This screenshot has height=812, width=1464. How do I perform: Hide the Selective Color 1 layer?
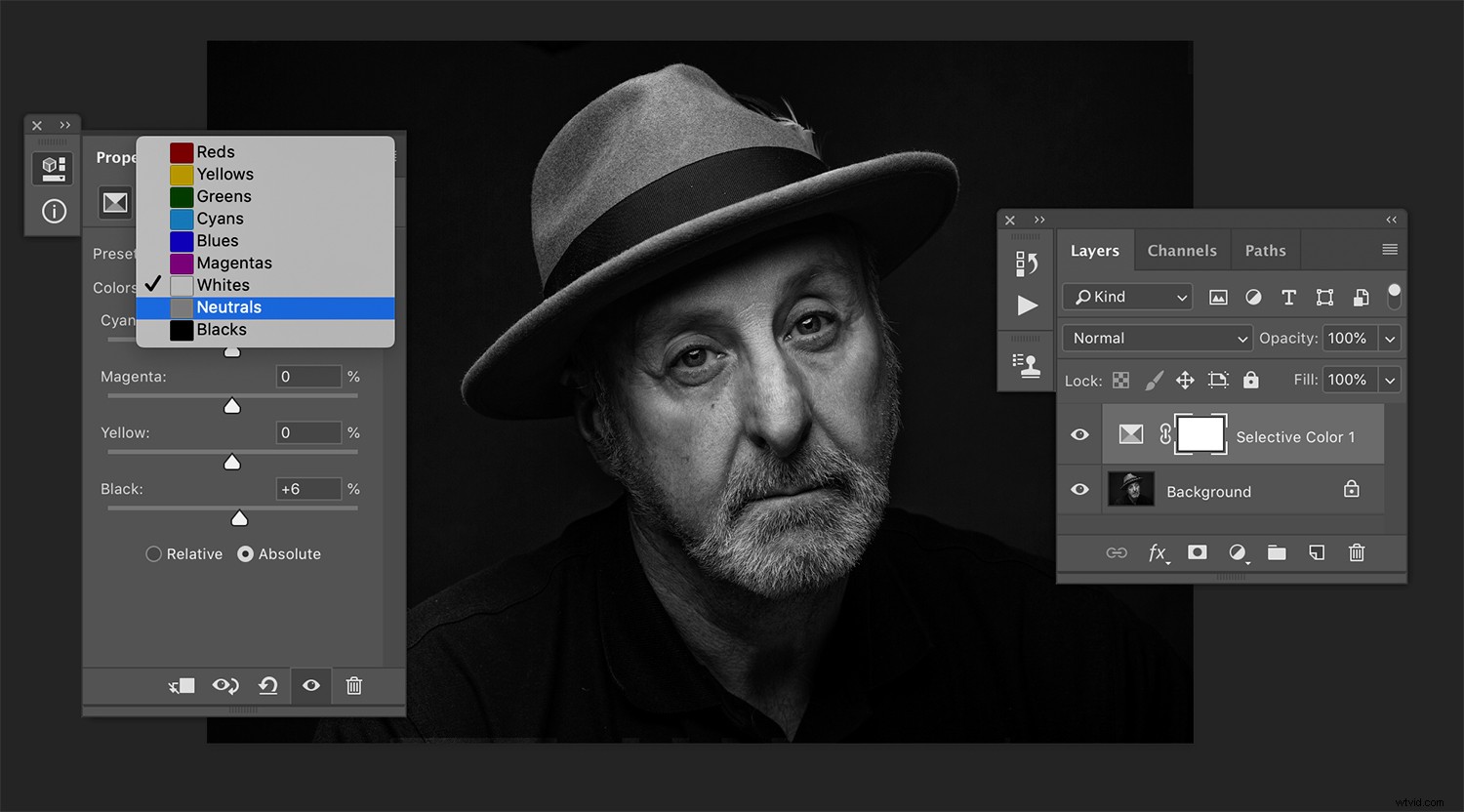click(1078, 435)
